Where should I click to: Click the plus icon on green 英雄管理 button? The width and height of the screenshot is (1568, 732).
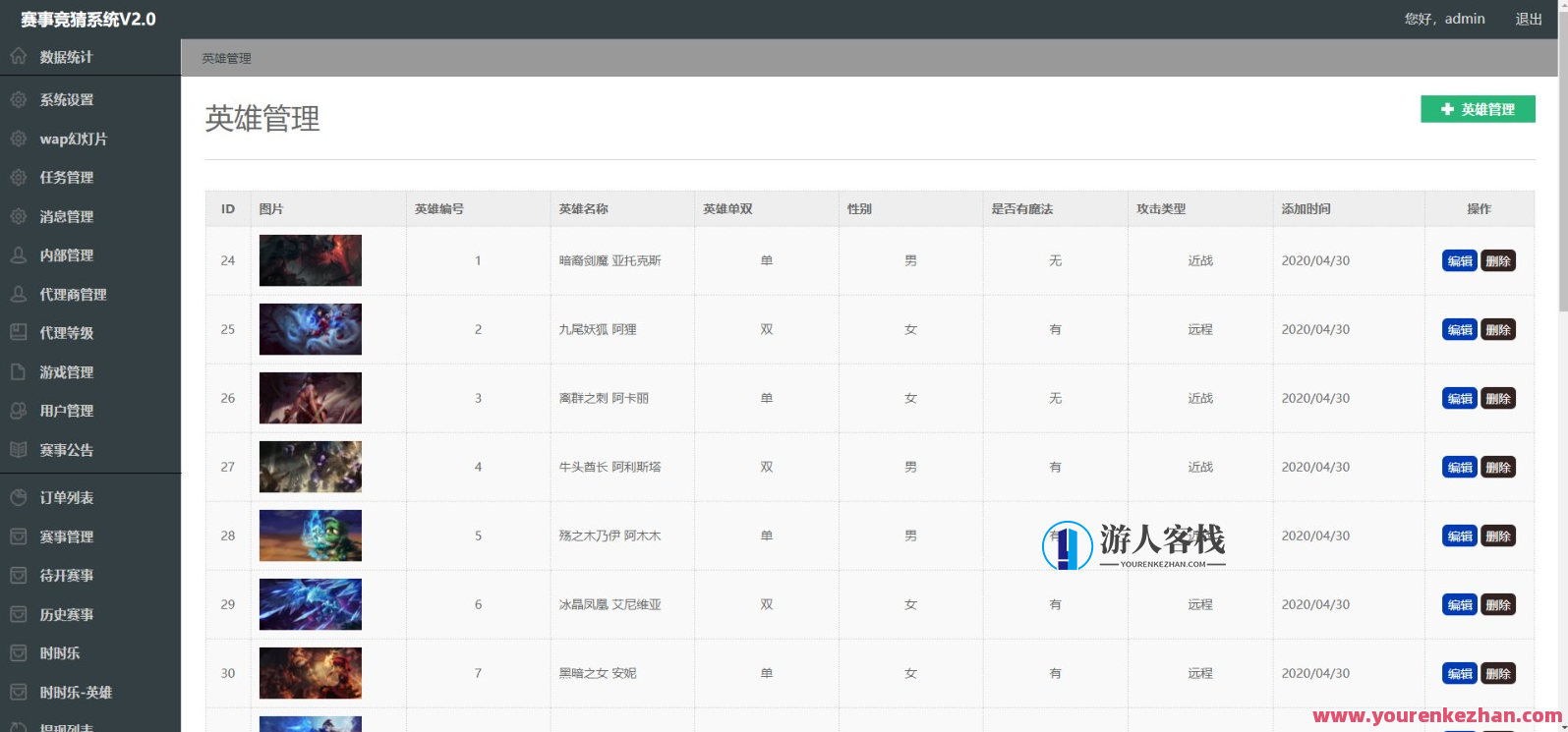[1447, 109]
